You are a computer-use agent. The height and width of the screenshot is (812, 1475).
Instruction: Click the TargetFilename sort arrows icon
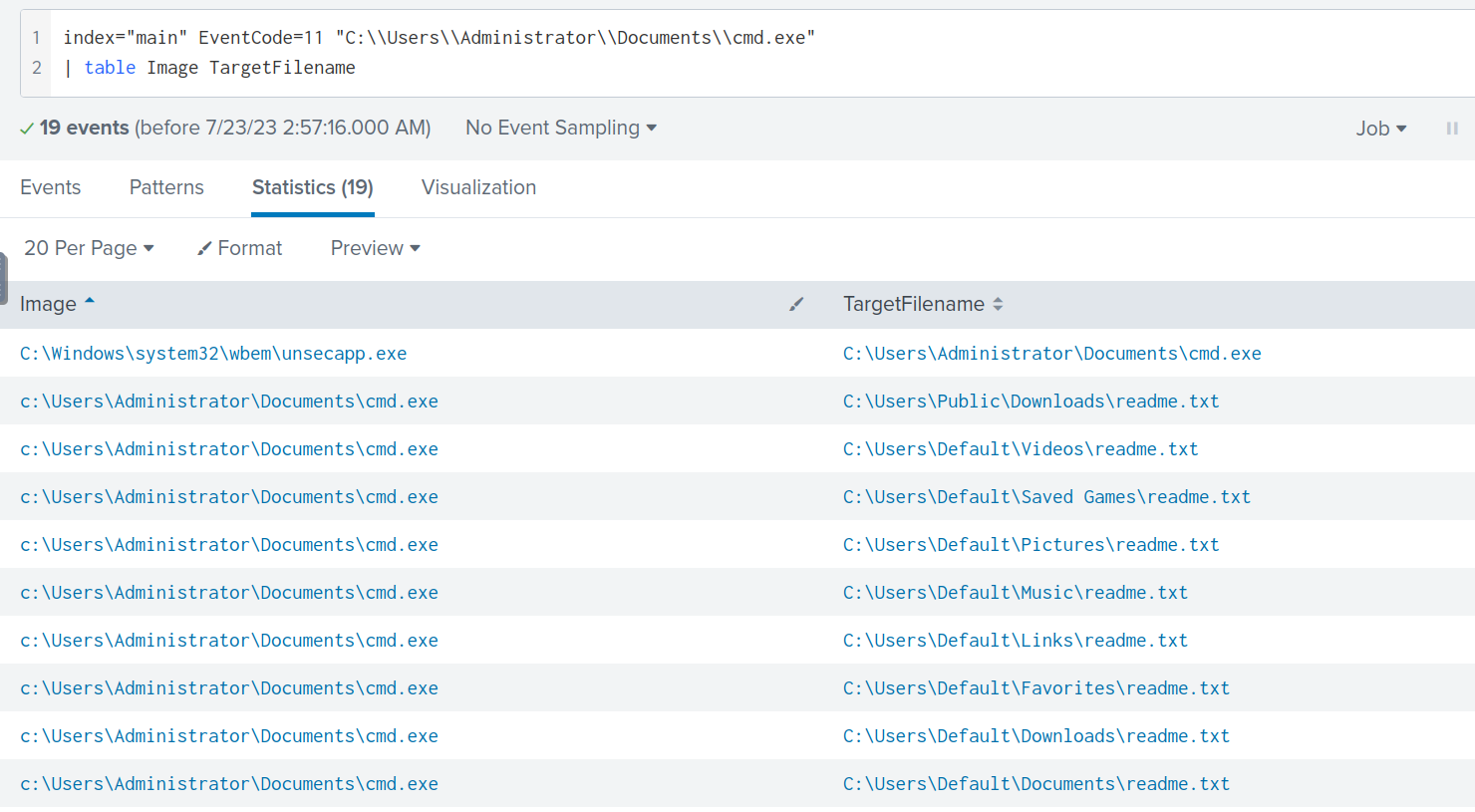pos(998,305)
